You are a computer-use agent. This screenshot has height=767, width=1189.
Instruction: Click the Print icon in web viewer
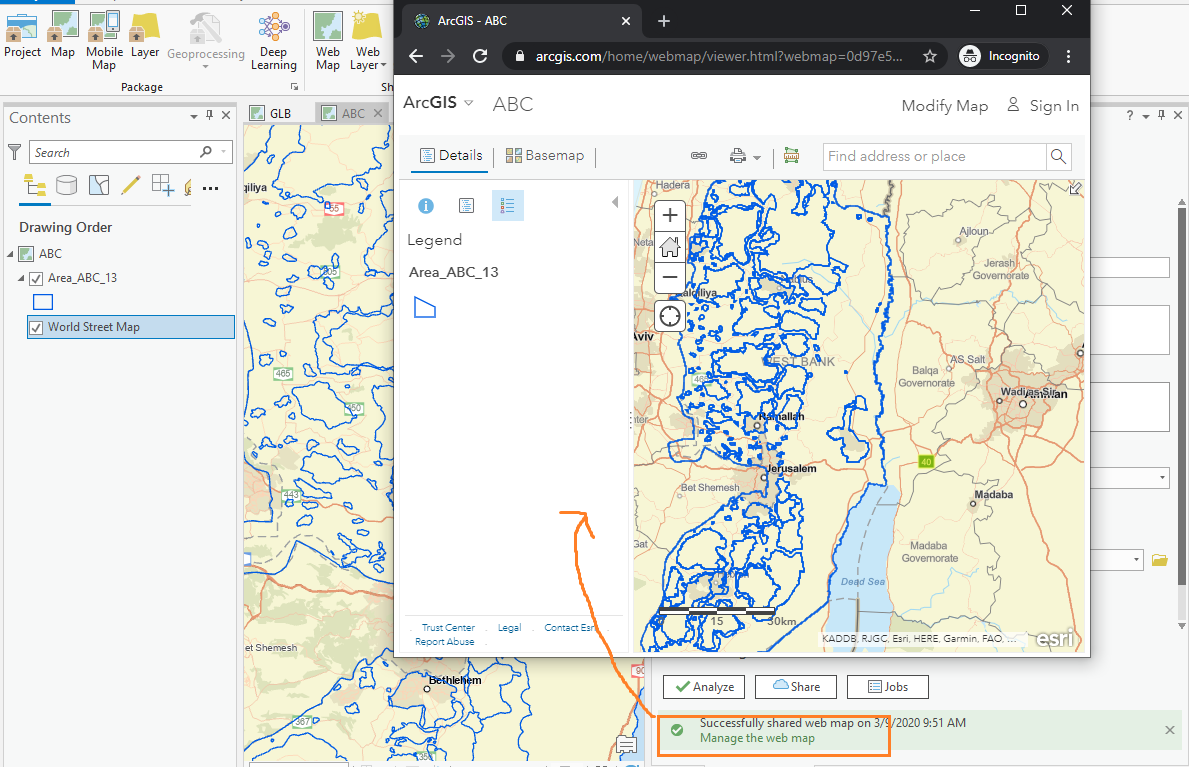click(x=738, y=156)
